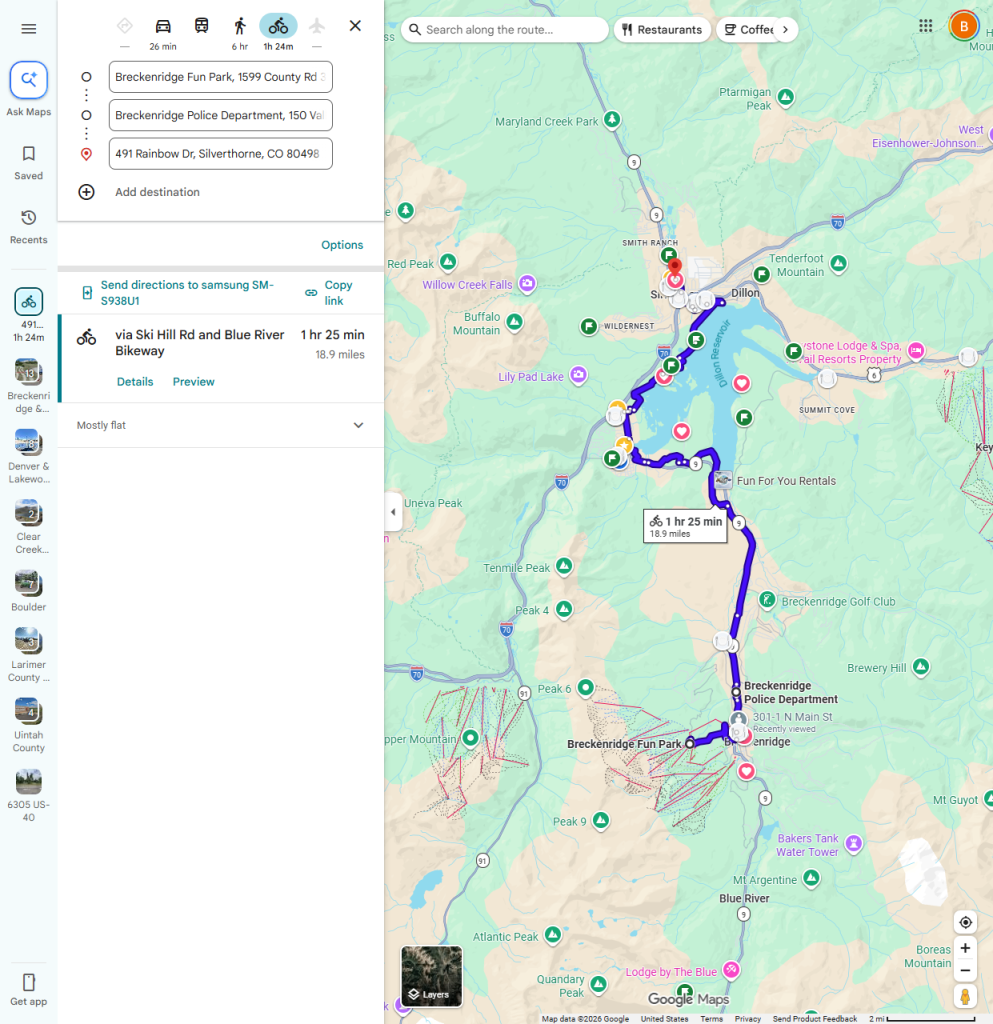993x1024 pixels.
Task: Select the Ski Hill Rd route text
Action: point(200,342)
